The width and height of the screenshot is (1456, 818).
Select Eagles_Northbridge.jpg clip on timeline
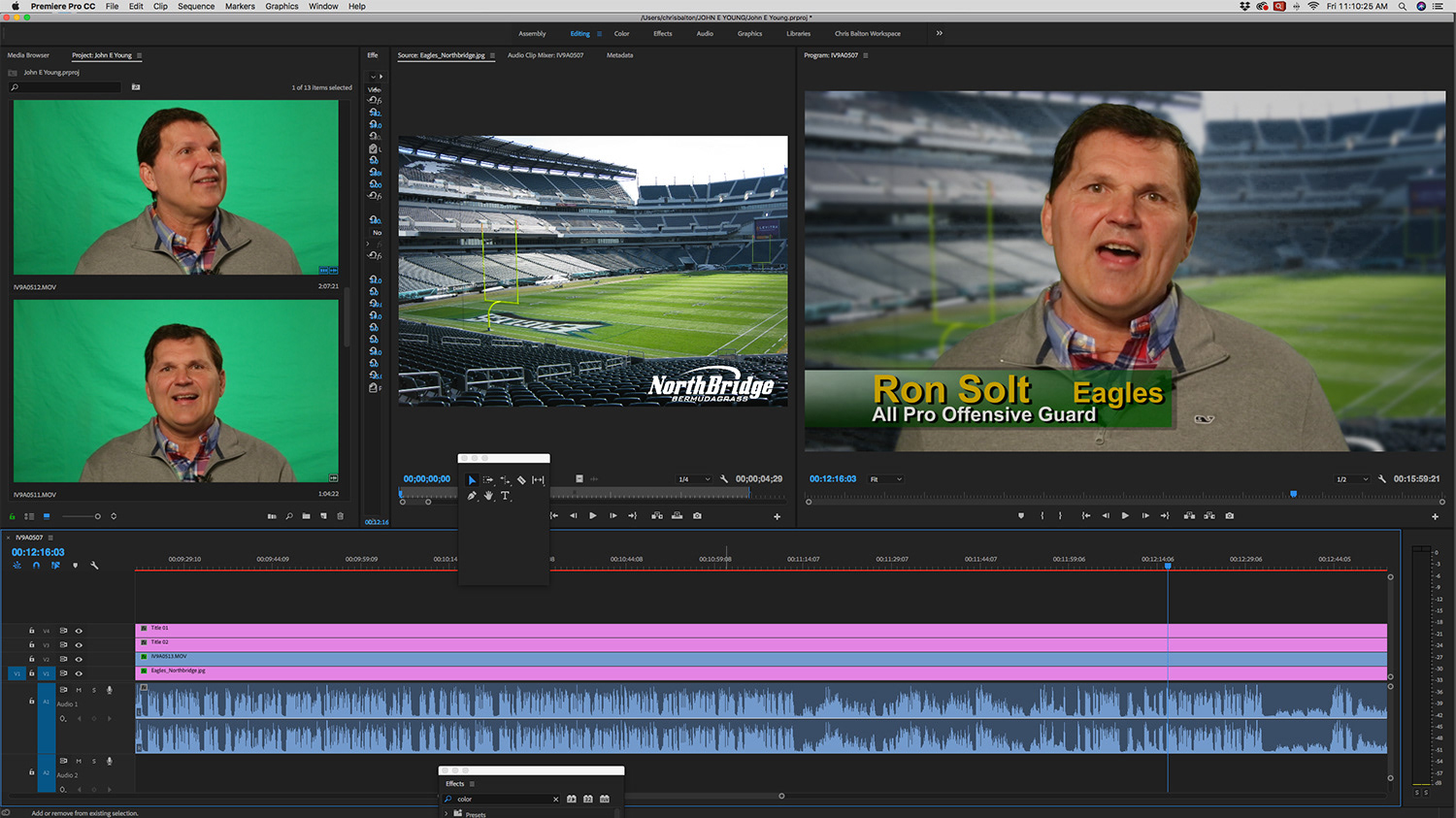761,672
